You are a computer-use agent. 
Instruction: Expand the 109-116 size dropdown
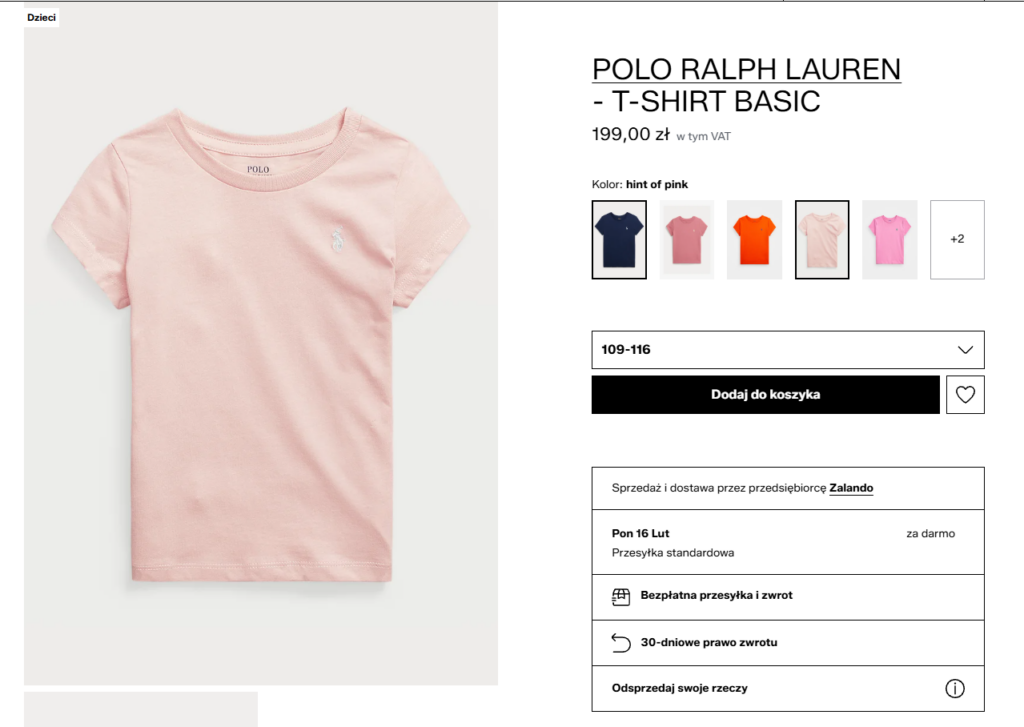tap(788, 349)
